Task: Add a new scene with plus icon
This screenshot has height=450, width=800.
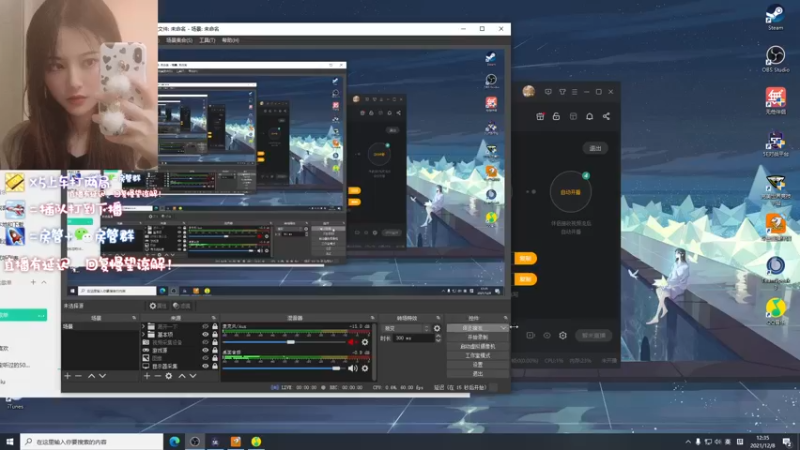Action: pyautogui.click(x=67, y=376)
